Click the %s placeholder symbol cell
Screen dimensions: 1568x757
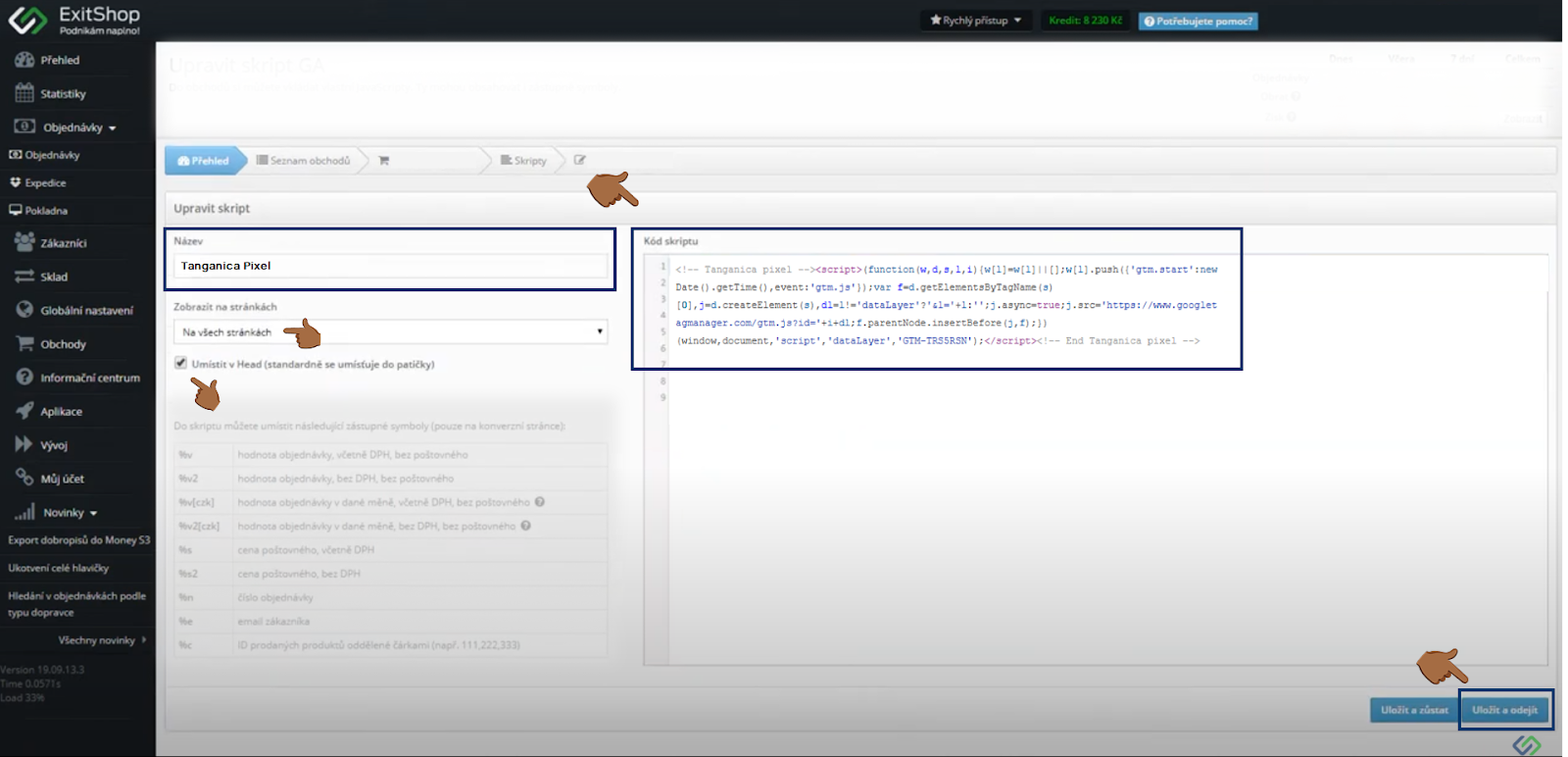click(204, 549)
